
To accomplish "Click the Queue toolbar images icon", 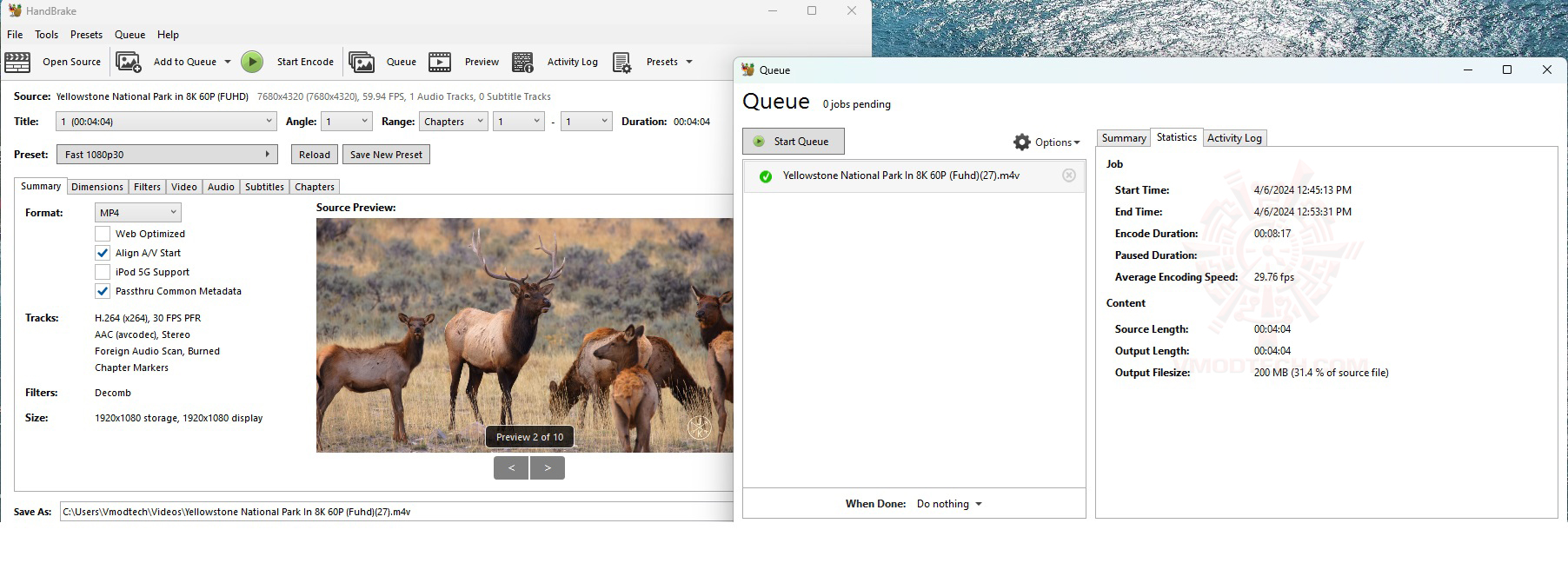I will coord(362,62).
